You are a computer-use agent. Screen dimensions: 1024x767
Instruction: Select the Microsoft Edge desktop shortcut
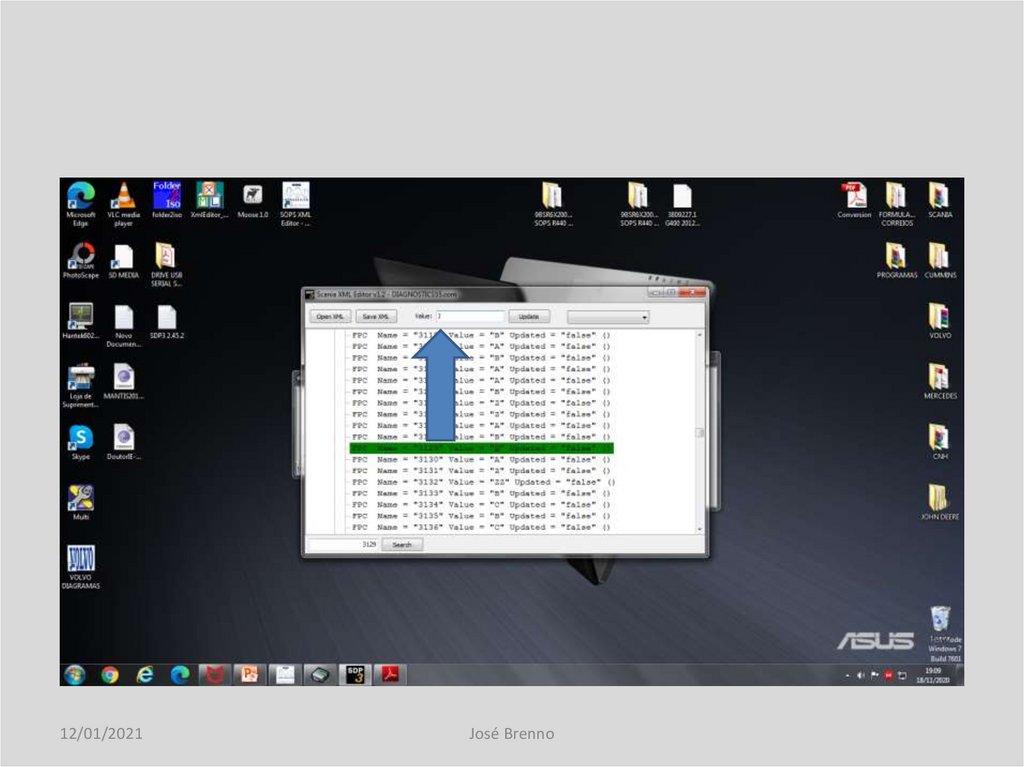pos(80,204)
